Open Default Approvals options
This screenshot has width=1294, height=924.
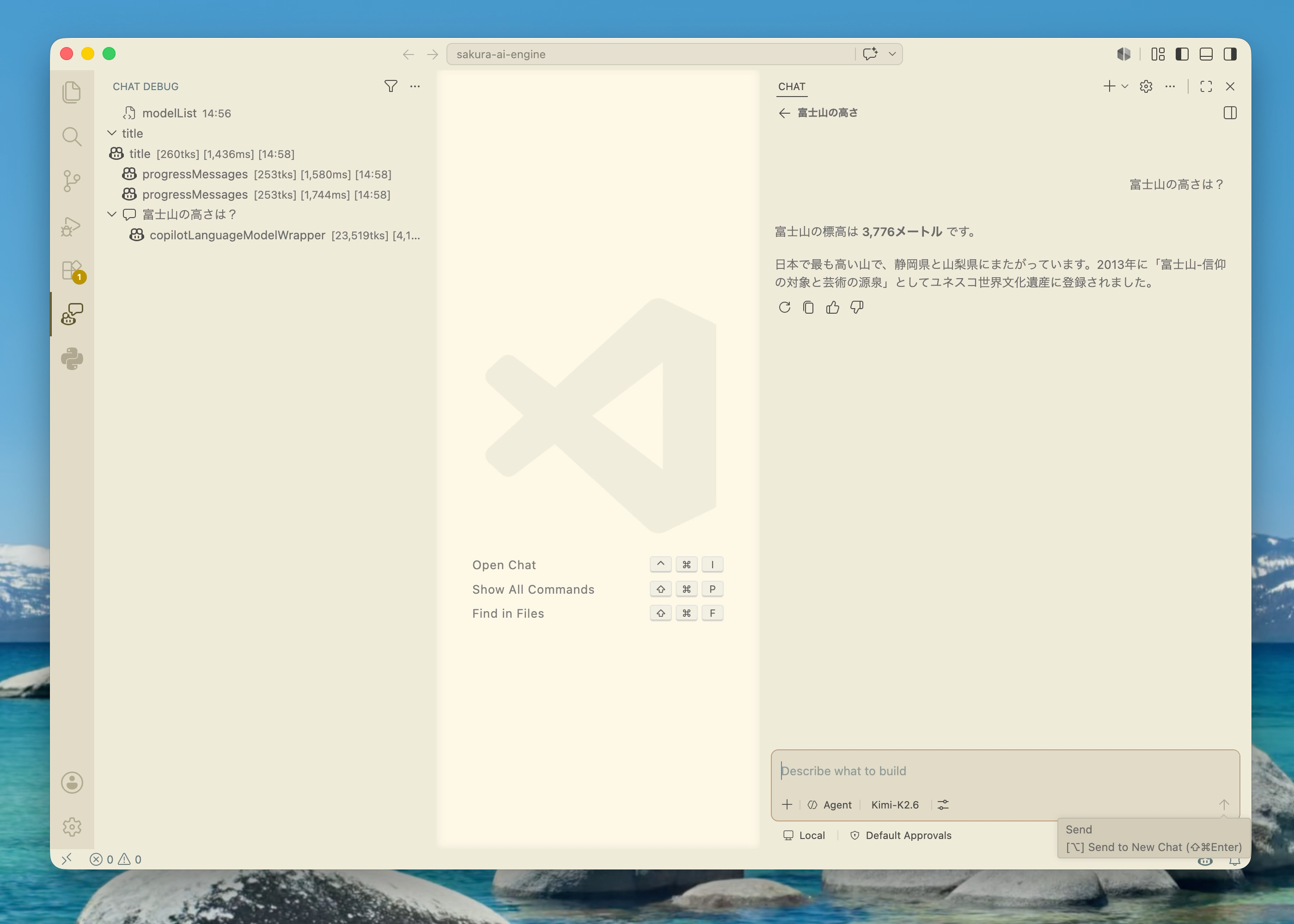[900, 835]
